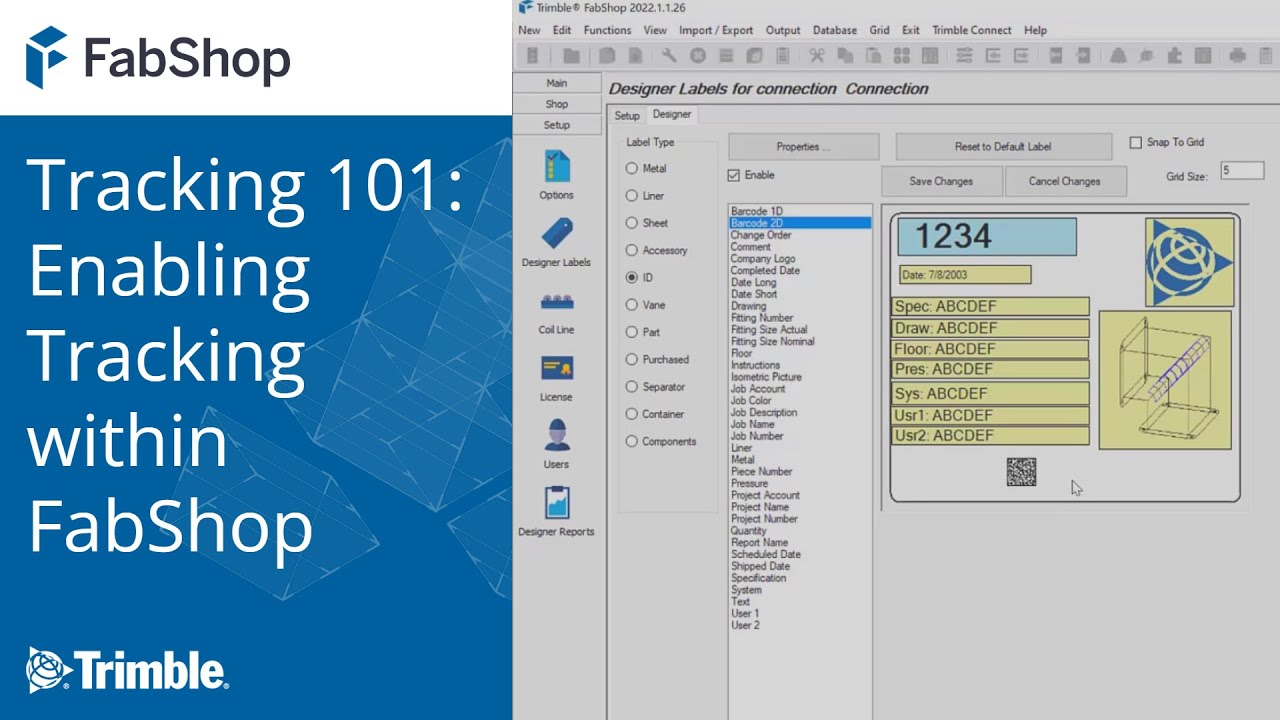This screenshot has height=720, width=1280.
Task: Select the company logo on label
Action: point(1189,262)
